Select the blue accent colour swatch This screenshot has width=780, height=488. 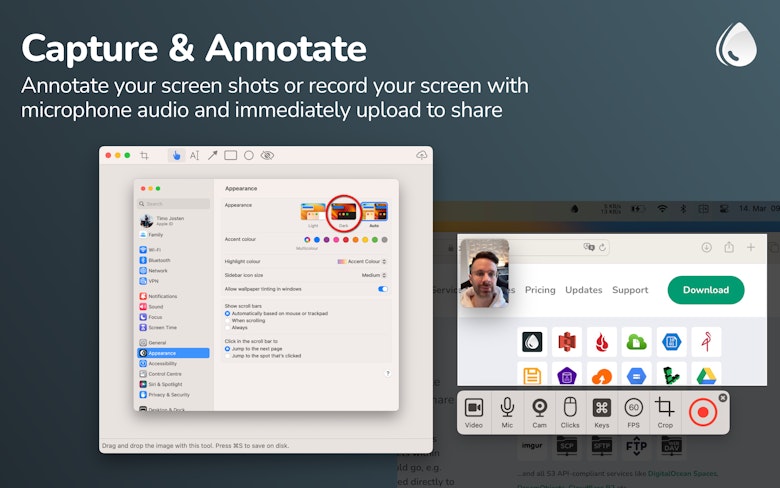point(317,240)
